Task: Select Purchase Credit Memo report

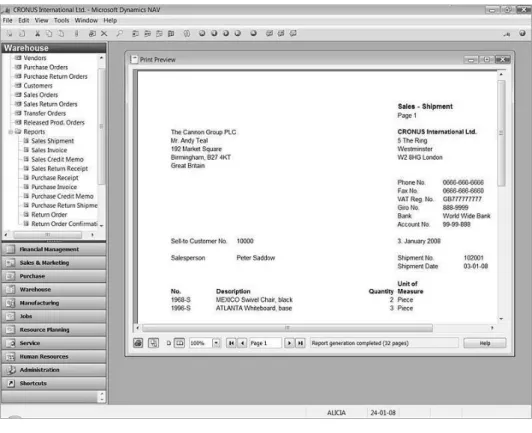Action: pos(62,196)
